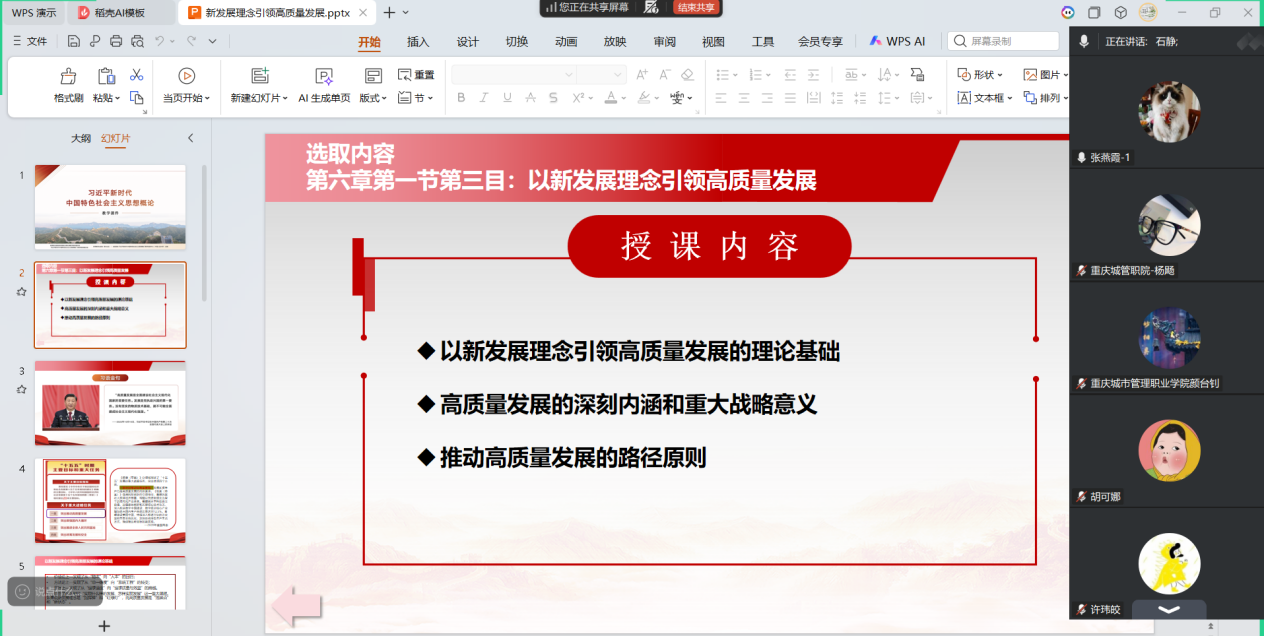Toggle italic formatting
The height and width of the screenshot is (636, 1264).
tap(484, 98)
